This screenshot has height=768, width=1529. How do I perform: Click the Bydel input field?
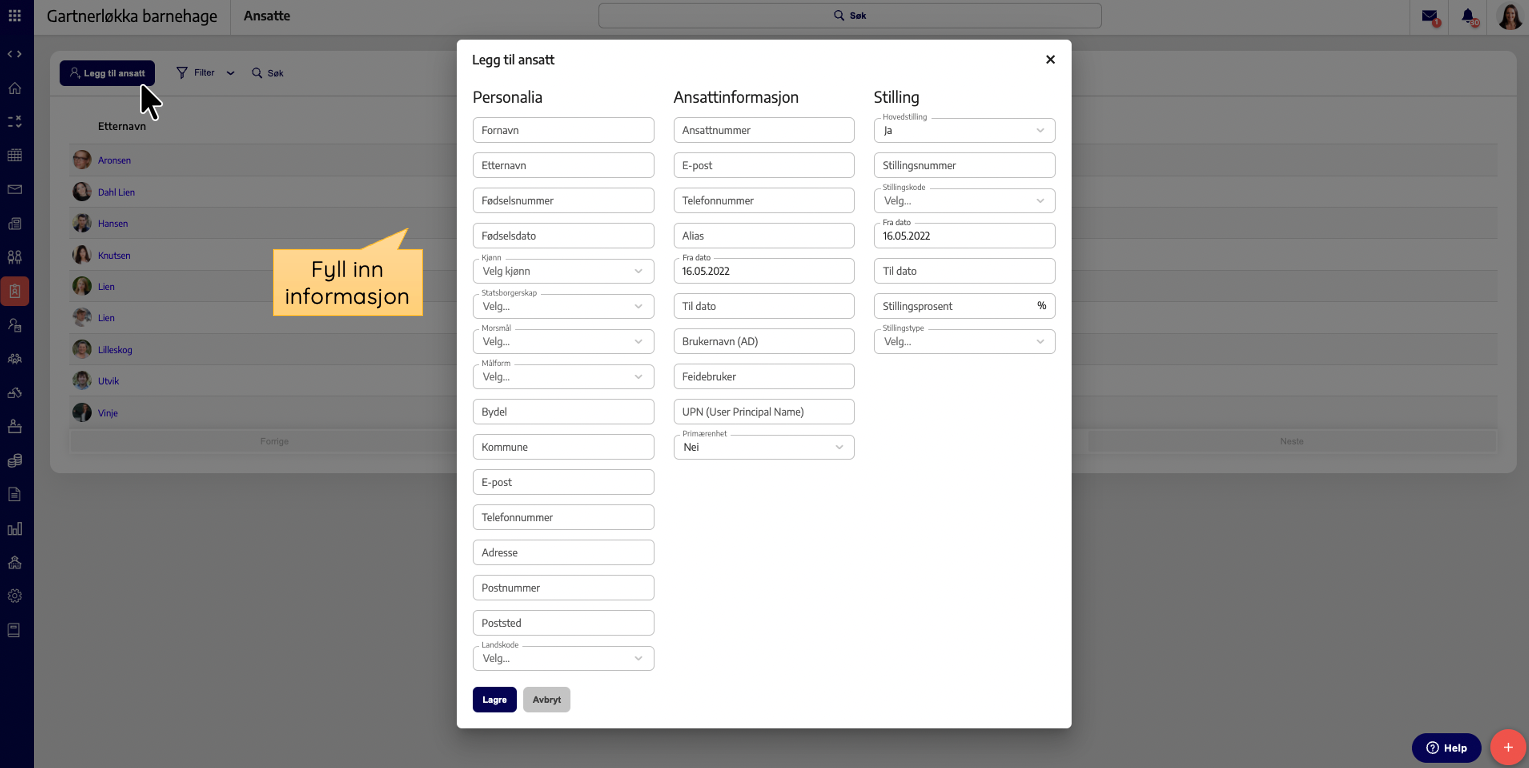pyautogui.click(x=563, y=412)
